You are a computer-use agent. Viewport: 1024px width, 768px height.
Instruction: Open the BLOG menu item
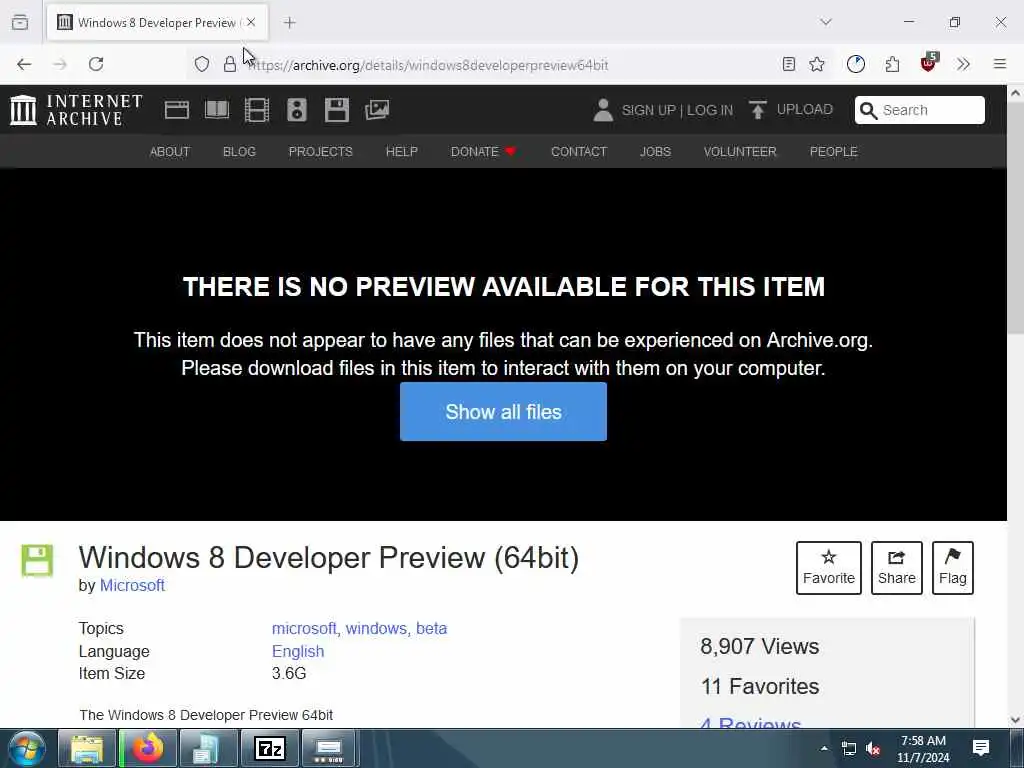point(239,152)
